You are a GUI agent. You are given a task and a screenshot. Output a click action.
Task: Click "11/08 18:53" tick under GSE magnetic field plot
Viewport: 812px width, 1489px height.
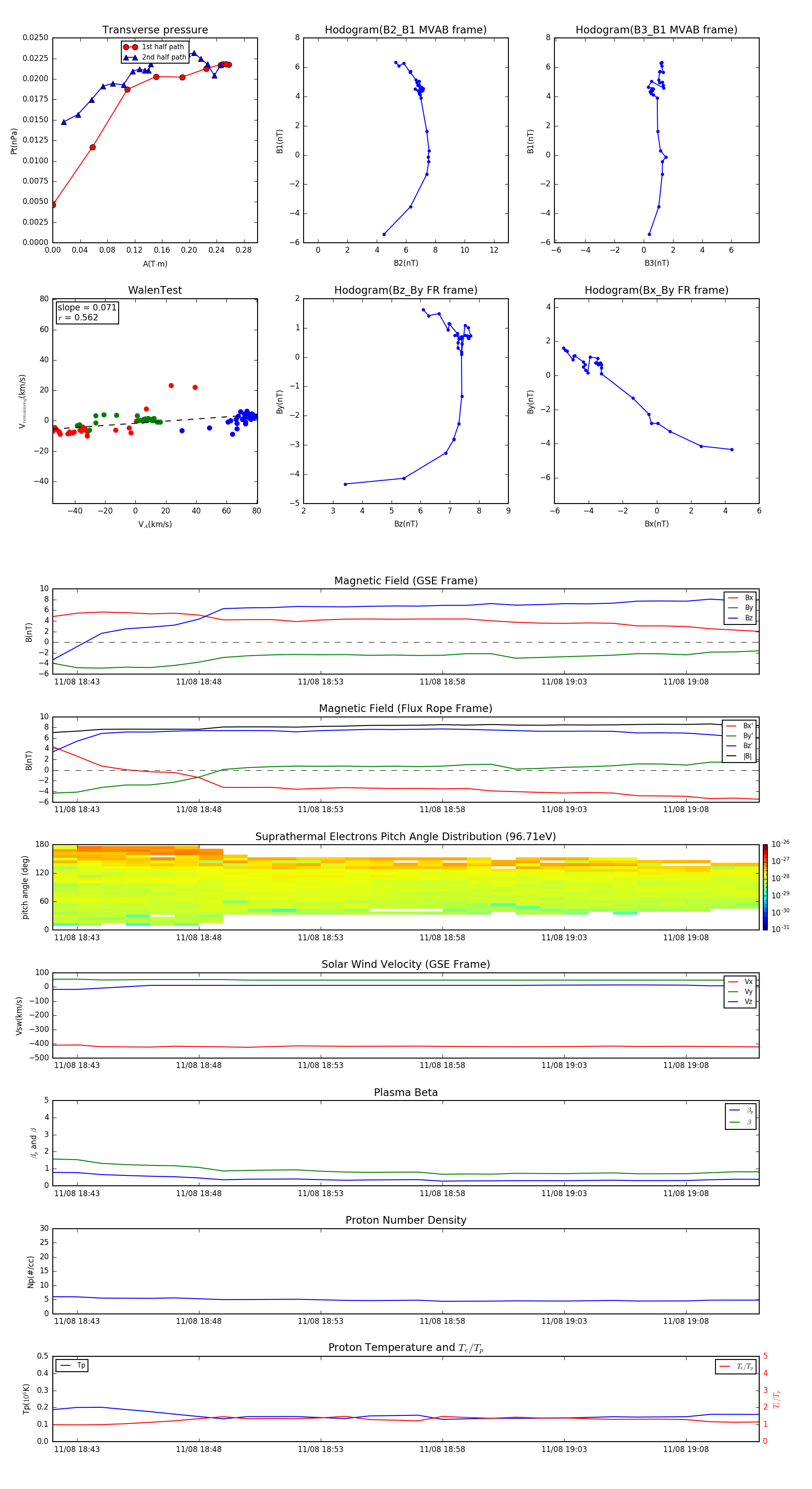[x=320, y=682]
